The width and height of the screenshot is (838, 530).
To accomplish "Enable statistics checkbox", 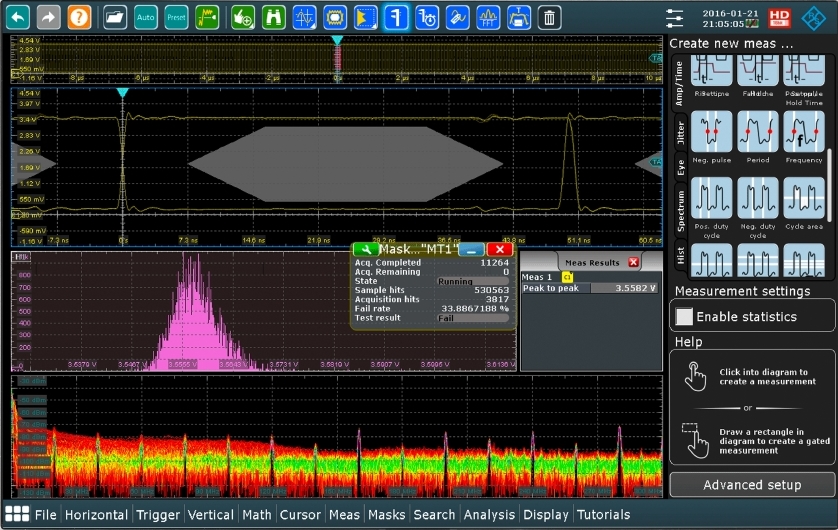I will tap(684, 317).
